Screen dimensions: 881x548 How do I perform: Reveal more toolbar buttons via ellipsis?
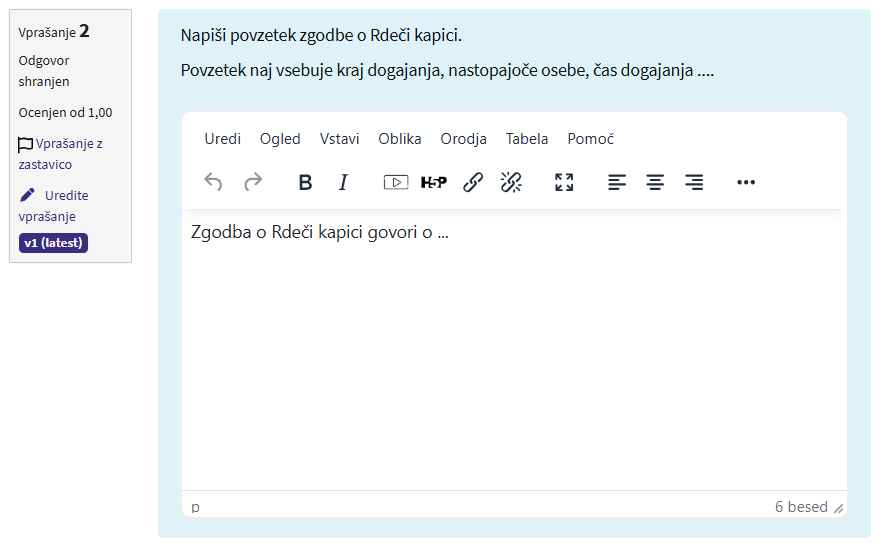(x=746, y=182)
